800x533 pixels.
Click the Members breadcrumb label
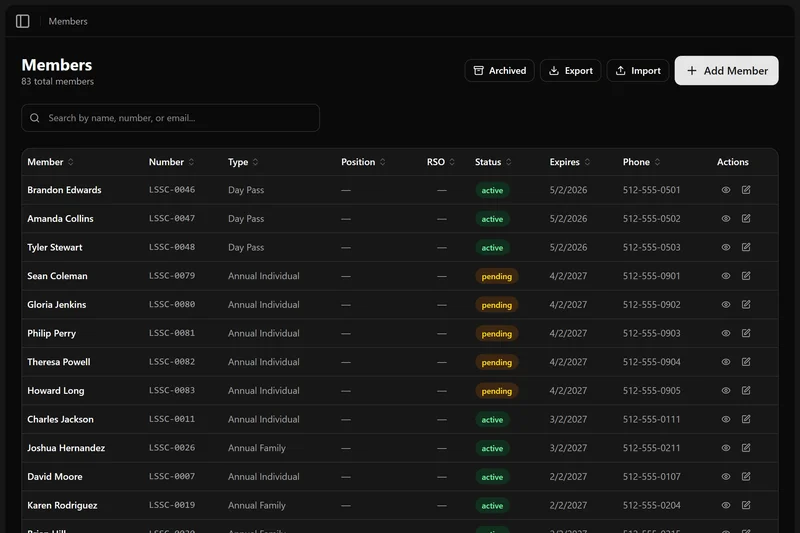click(x=68, y=21)
